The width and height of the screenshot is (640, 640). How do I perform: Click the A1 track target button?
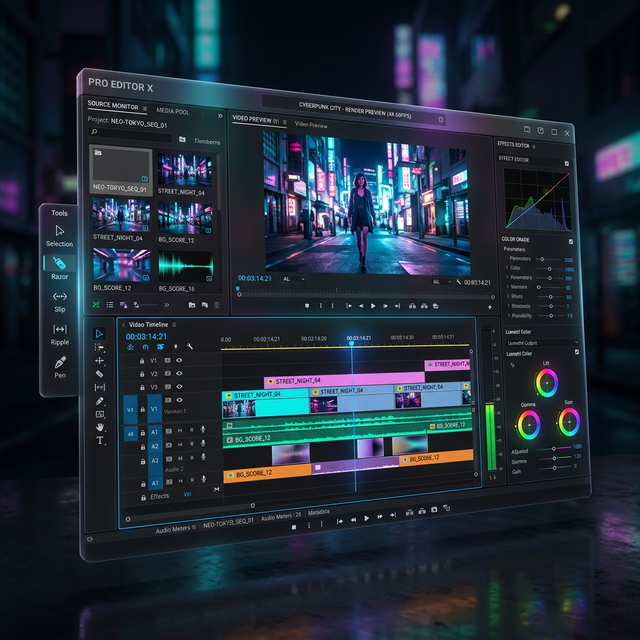pyautogui.click(x=155, y=432)
